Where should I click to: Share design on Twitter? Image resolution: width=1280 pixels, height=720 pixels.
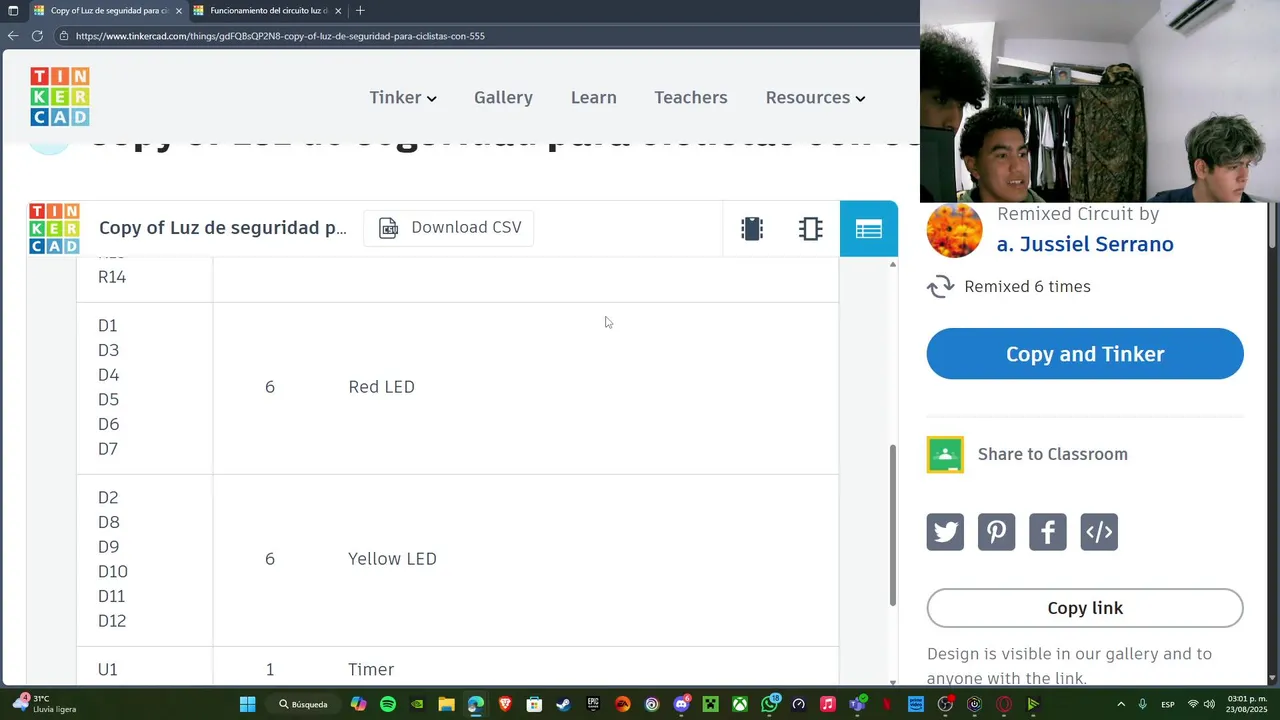(945, 532)
